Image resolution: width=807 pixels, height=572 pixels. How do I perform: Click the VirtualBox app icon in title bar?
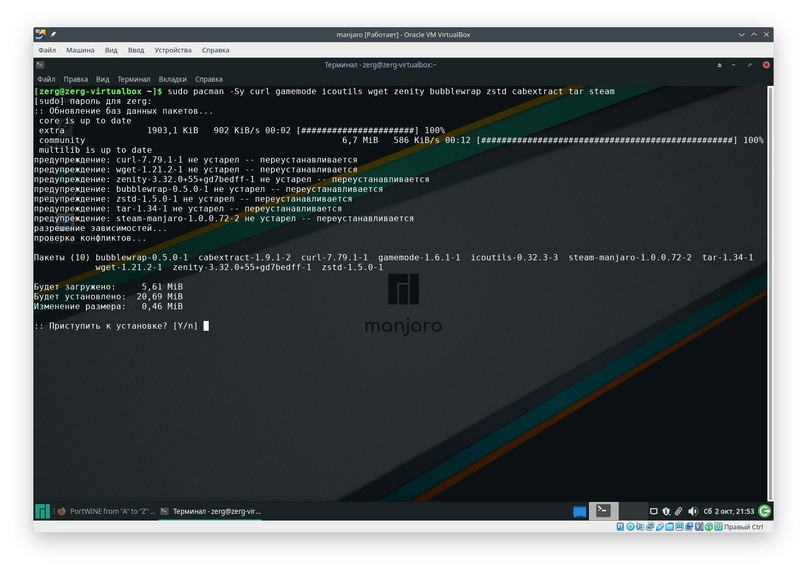(x=40, y=34)
